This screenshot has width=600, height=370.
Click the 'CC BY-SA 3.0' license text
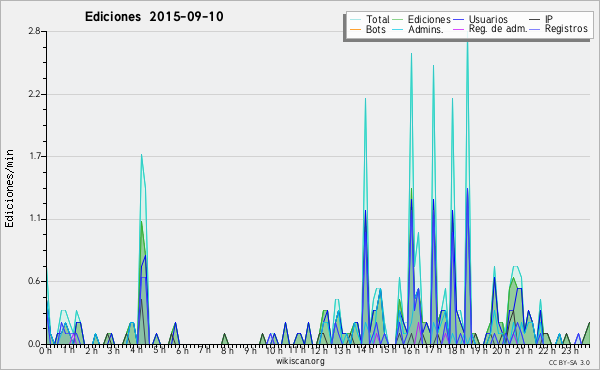click(569, 363)
